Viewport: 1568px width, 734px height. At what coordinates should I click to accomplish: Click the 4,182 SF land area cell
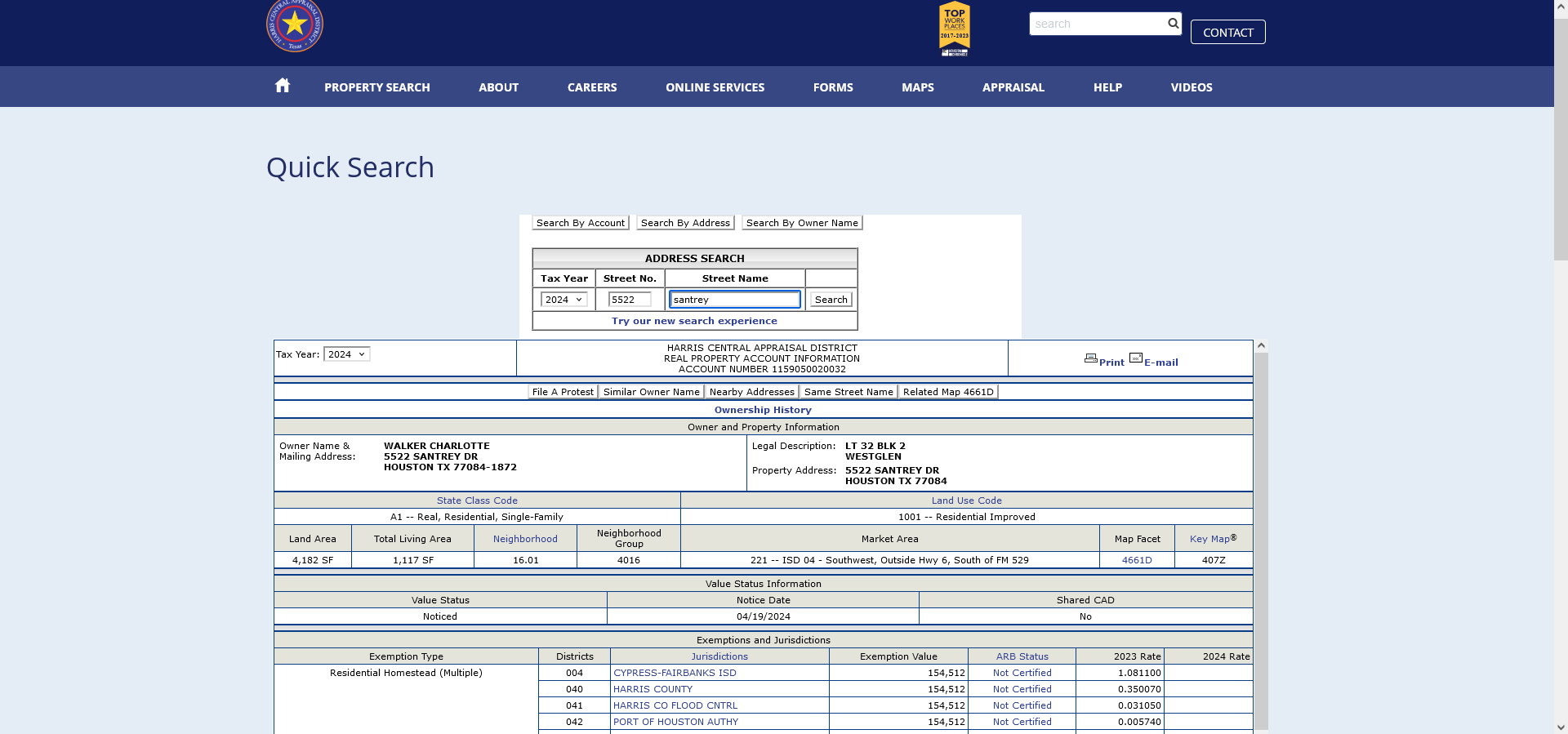pos(313,560)
